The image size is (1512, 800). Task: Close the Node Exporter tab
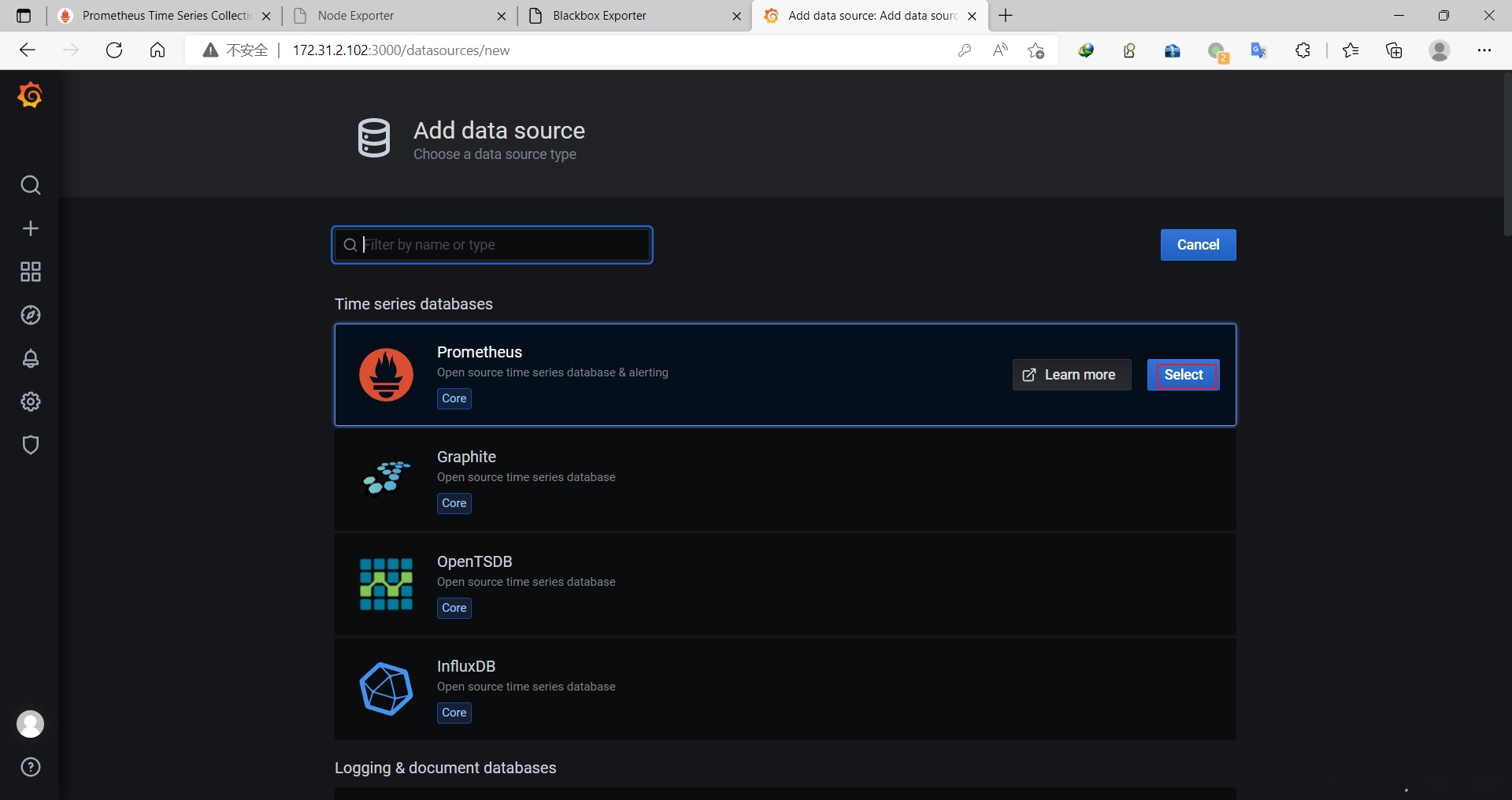coord(502,16)
